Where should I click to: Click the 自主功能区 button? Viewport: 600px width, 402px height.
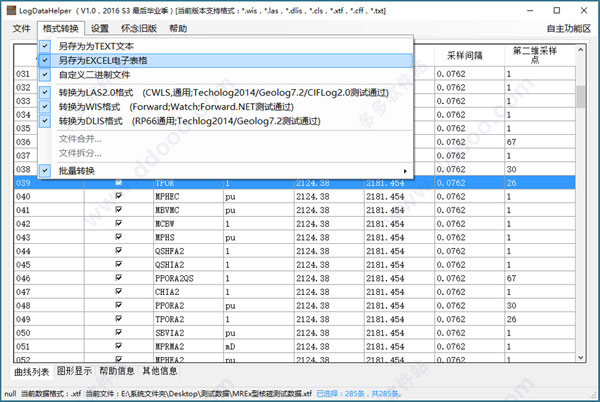(x=569, y=29)
